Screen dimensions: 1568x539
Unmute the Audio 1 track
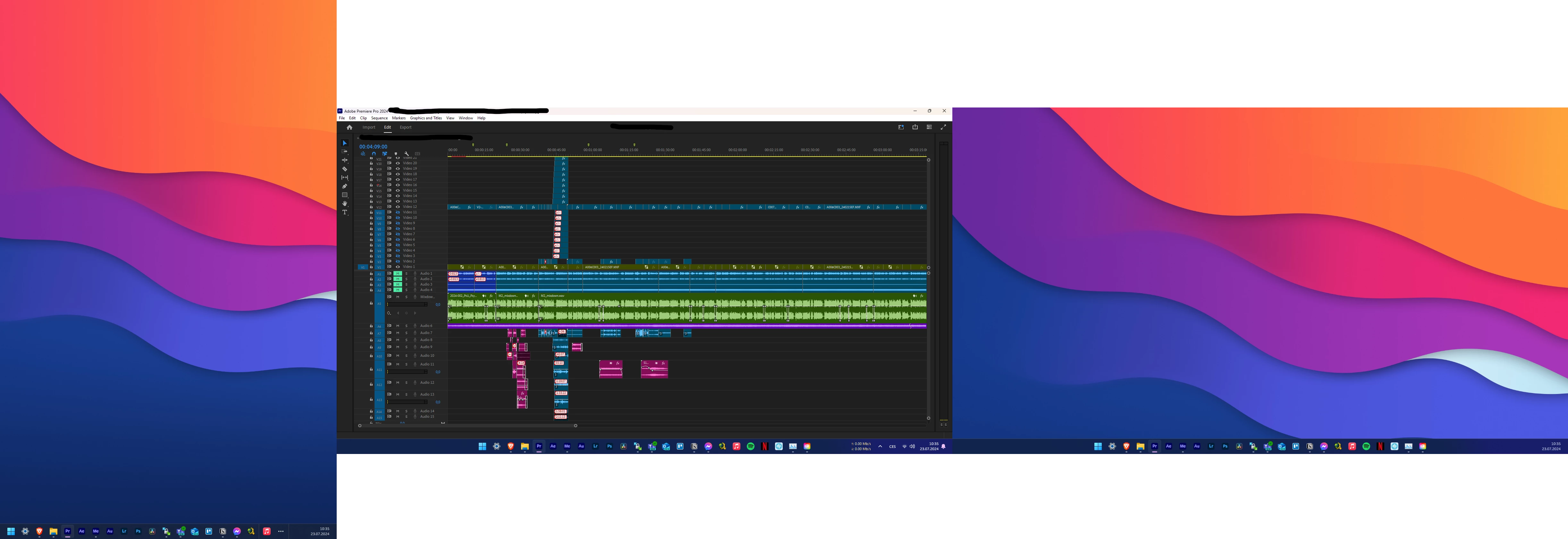(398, 273)
